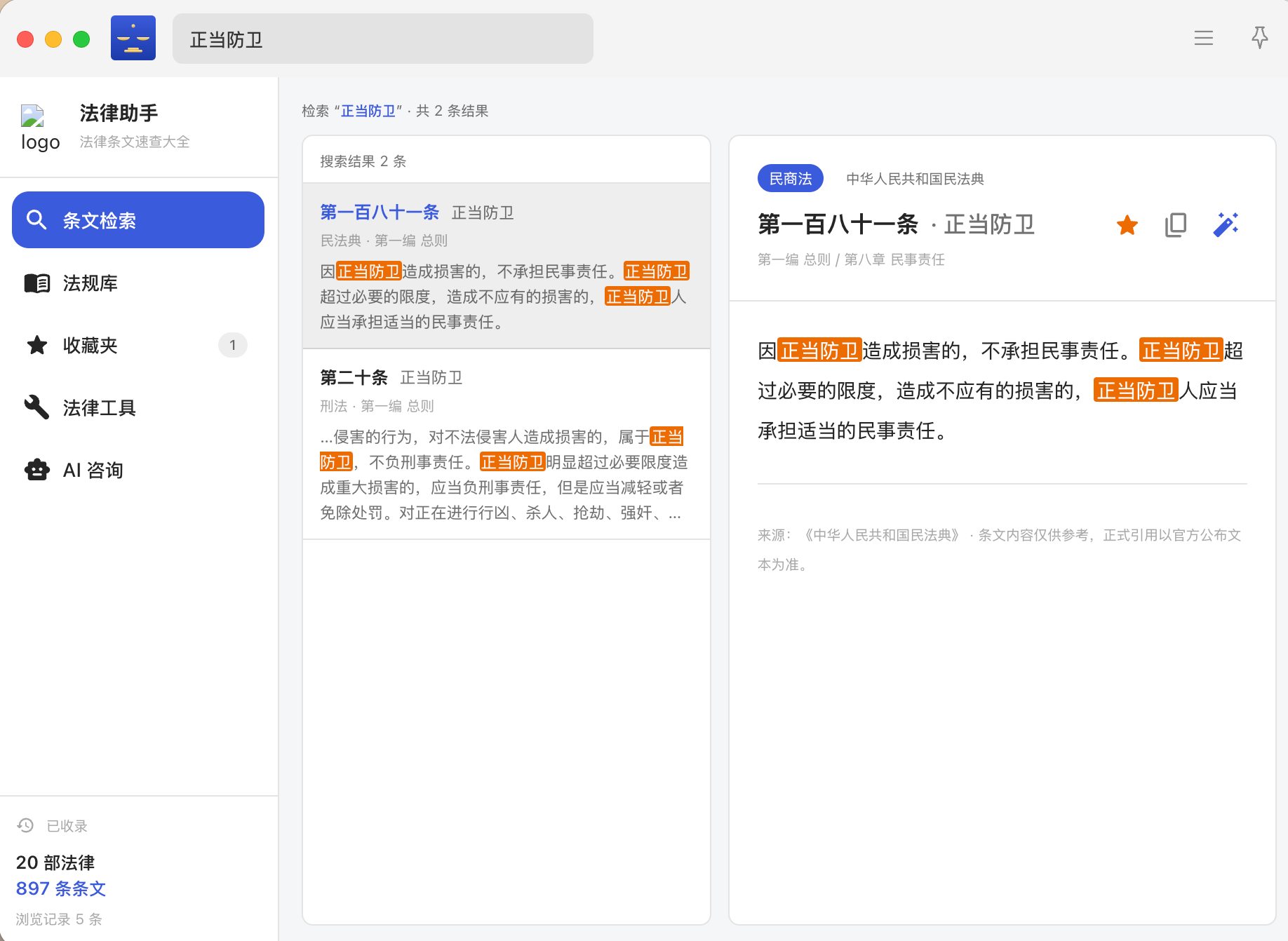
Task: Click the article body paragraph in detail panel
Action: pyautogui.click(x=1002, y=391)
